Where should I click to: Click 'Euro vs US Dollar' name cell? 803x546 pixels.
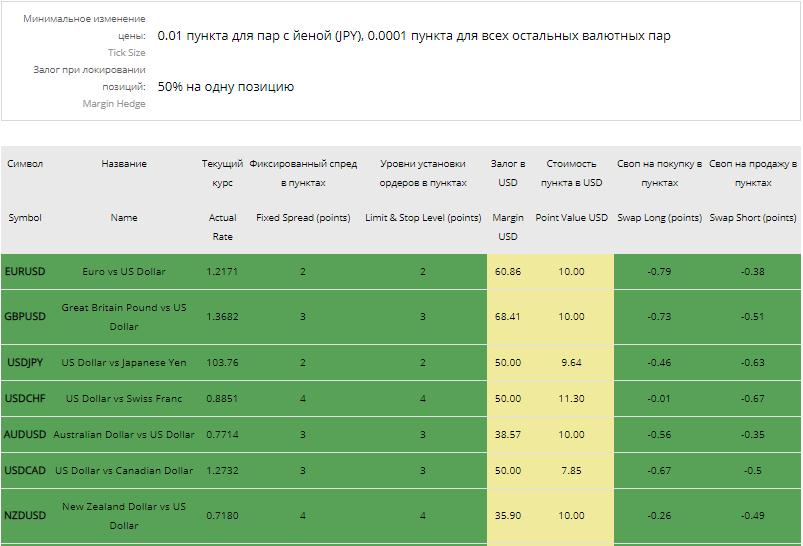pos(124,272)
